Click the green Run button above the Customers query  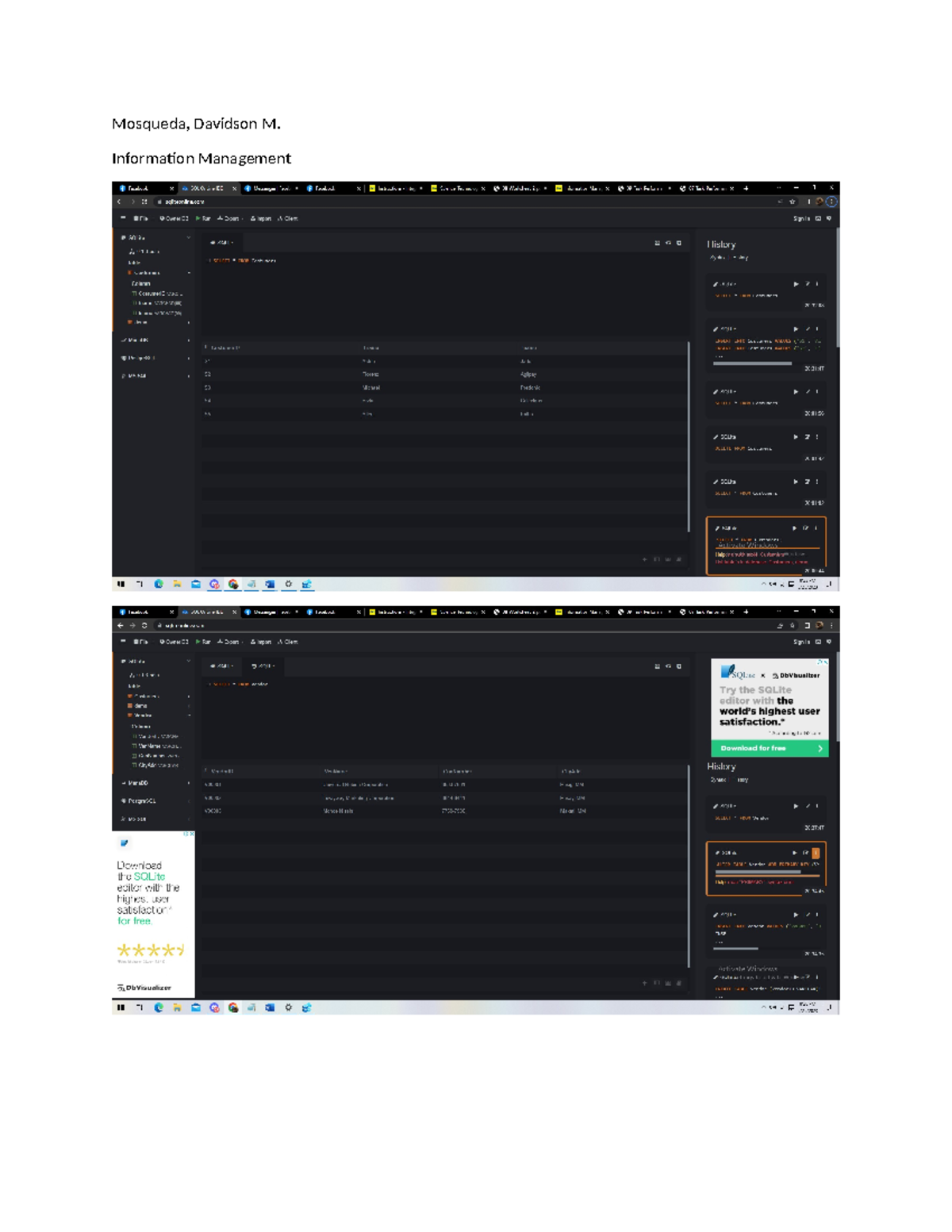pos(203,218)
